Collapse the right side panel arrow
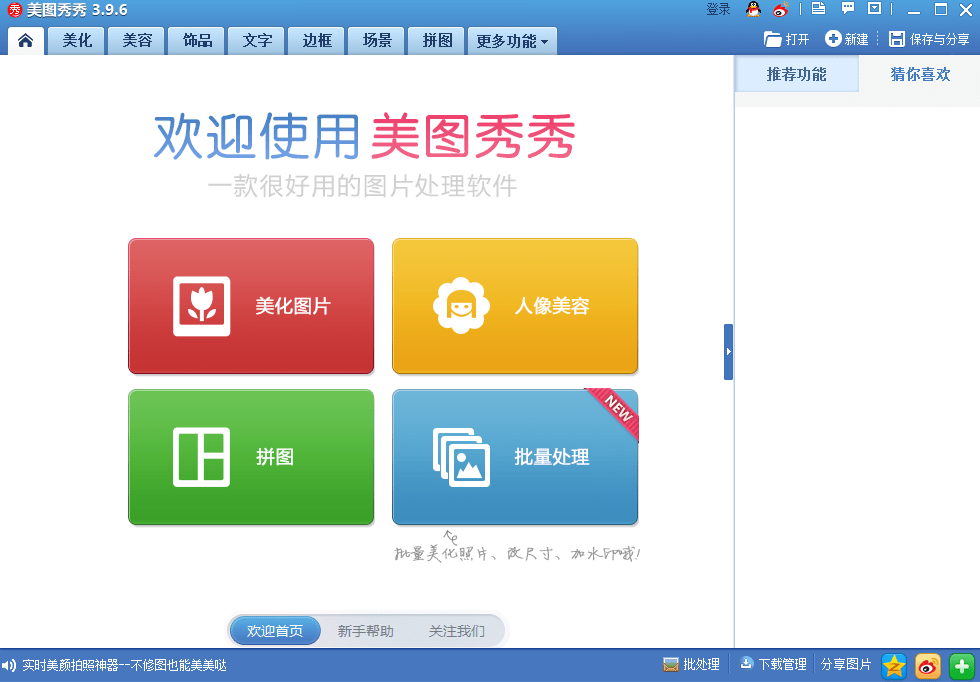980x682 pixels. pos(728,352)
